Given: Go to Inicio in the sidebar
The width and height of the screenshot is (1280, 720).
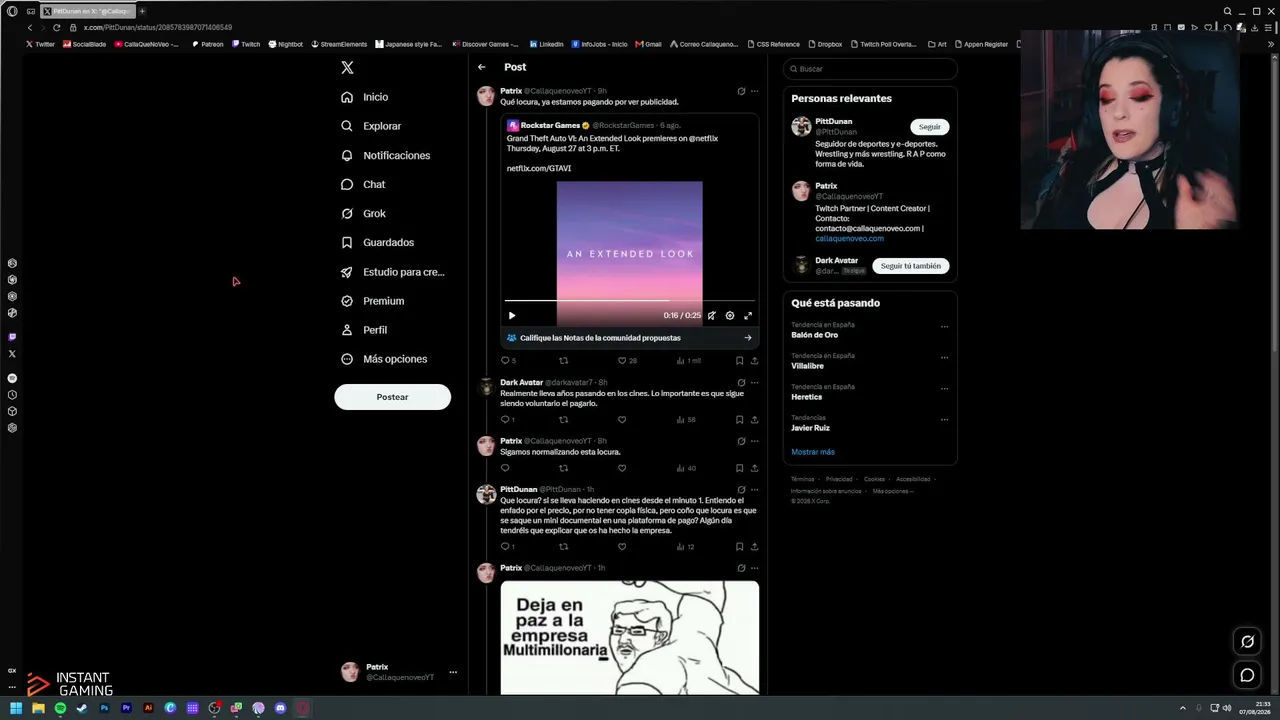Looking at the screenshot, I should coord(364,97).
